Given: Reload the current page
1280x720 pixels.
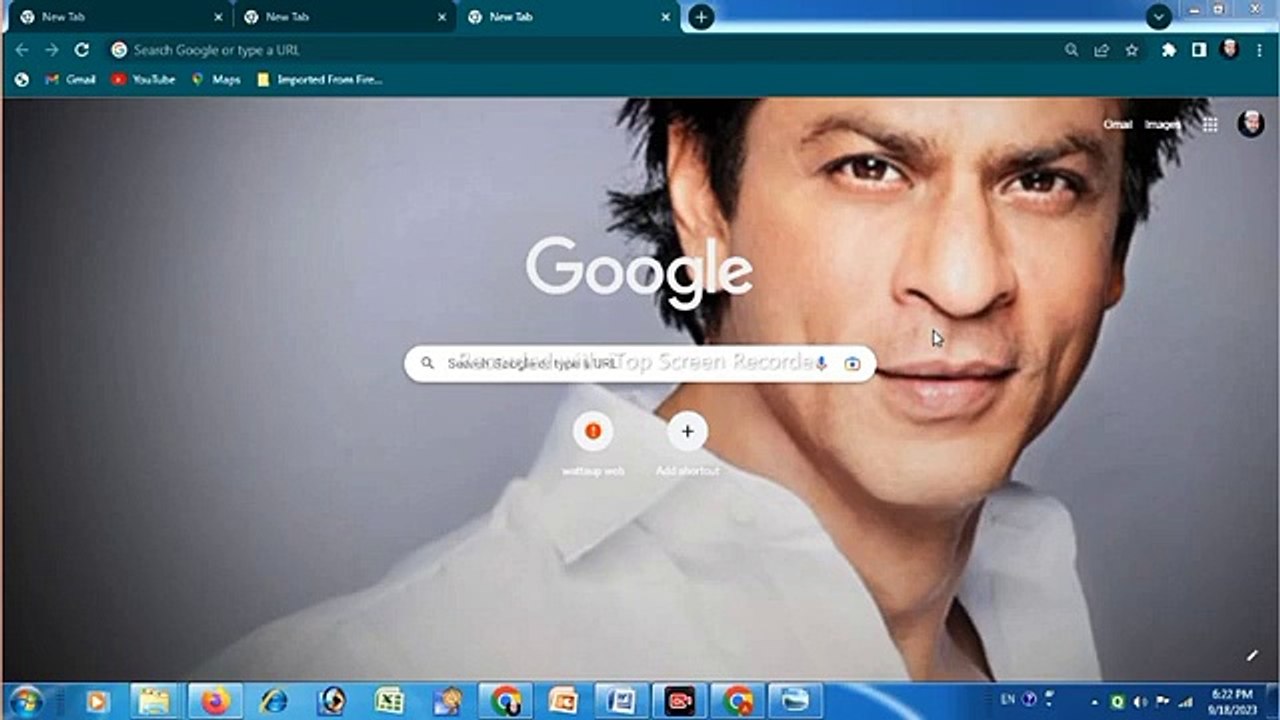Looking at the screenshot, I should click(x=82, y=50).
